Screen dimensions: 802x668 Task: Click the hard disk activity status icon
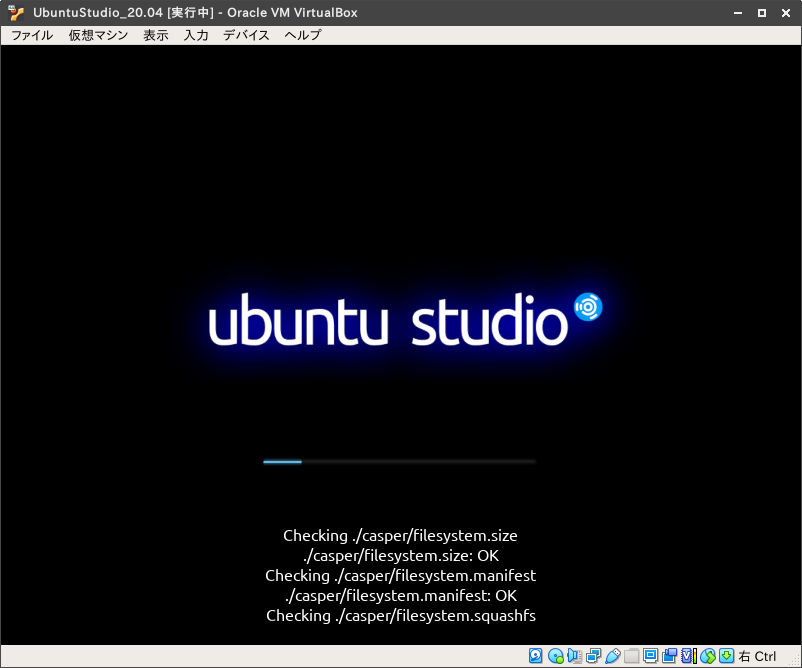pos(536,656)
